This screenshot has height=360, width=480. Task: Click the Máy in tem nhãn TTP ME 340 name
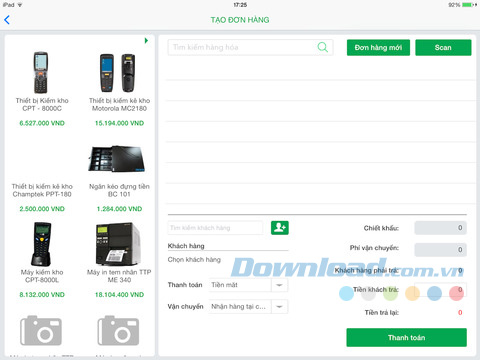[x=119, y=276]
